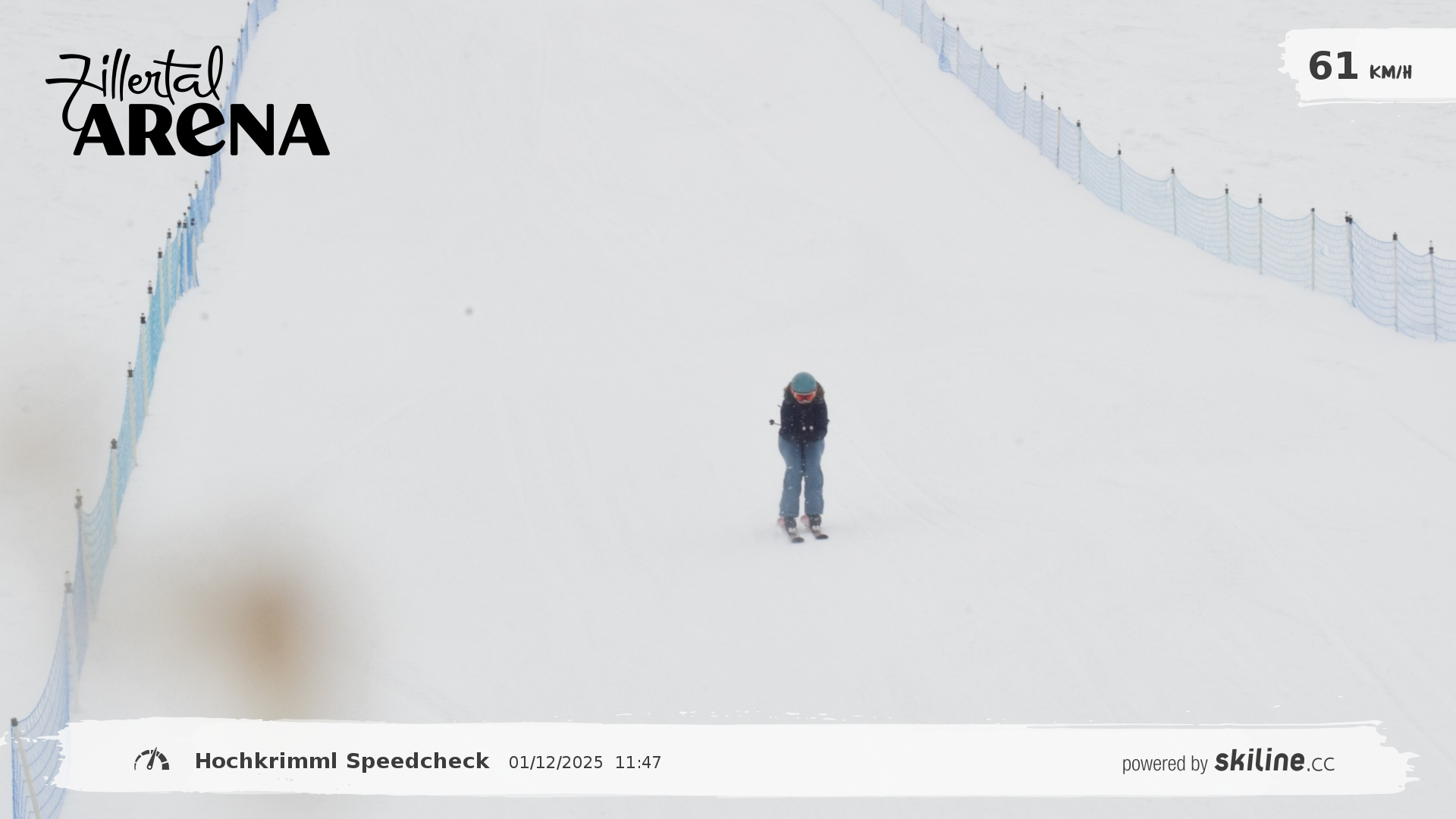Click the skier's blue pants

[801, 476]
